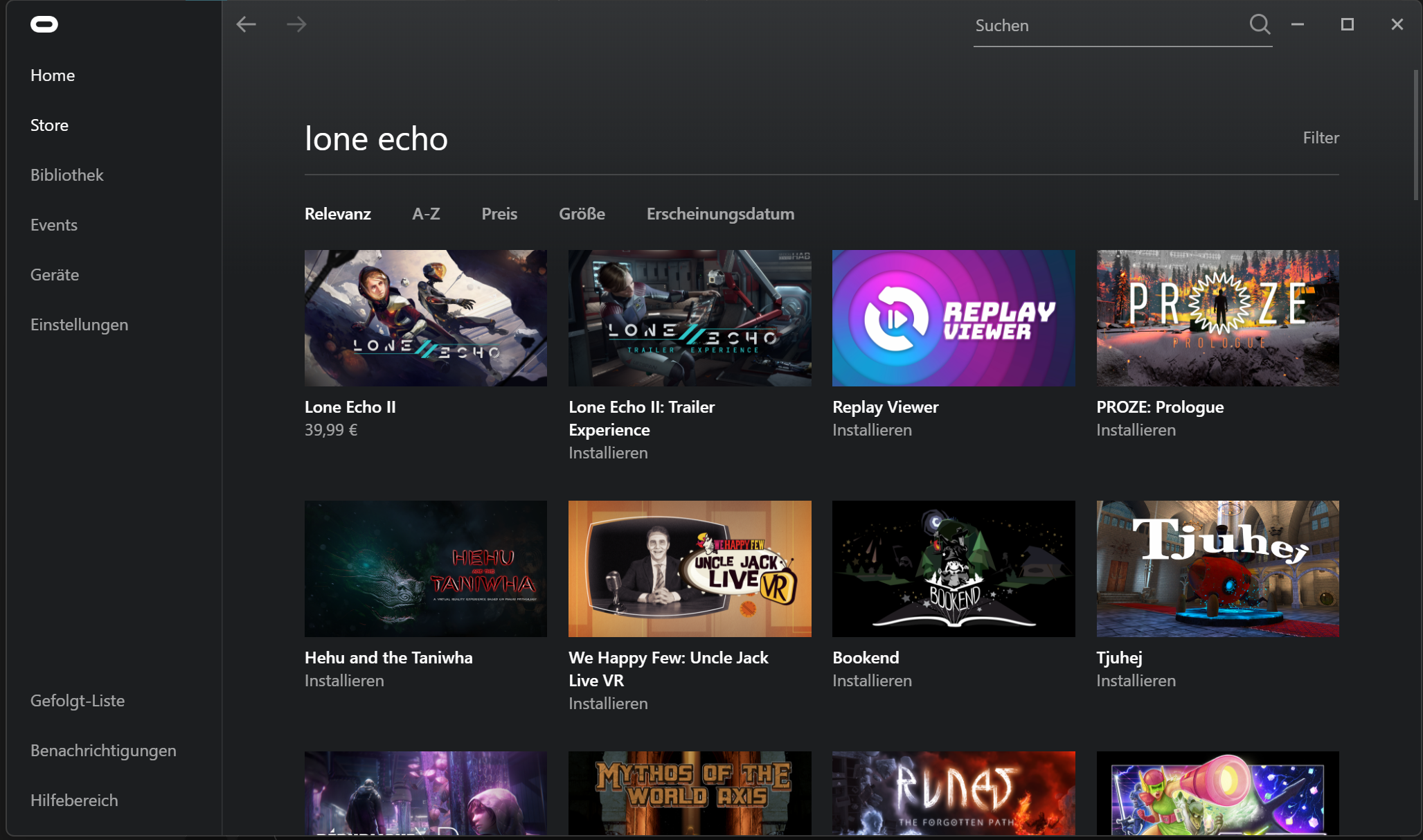Click the magnifying glass search icon
Screen dimensions: 1423x840
(x=1260, y=25)
